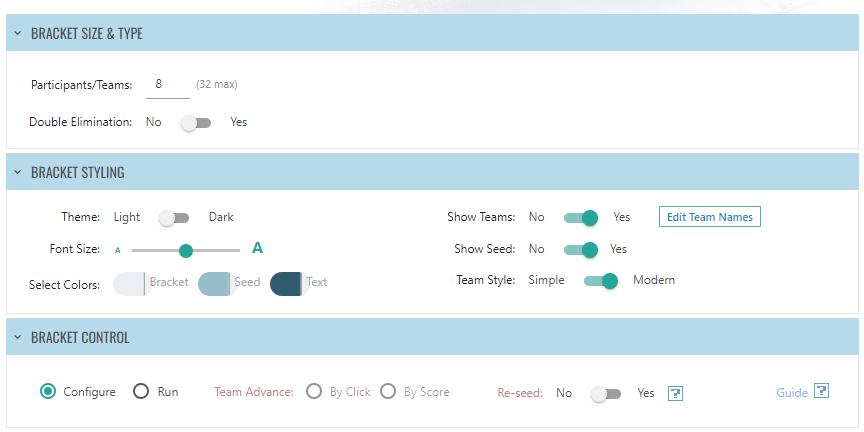This screenshot has height=432, width=864.
Task: Switch Team Style toggle to Simple
Action: point(601,281)
